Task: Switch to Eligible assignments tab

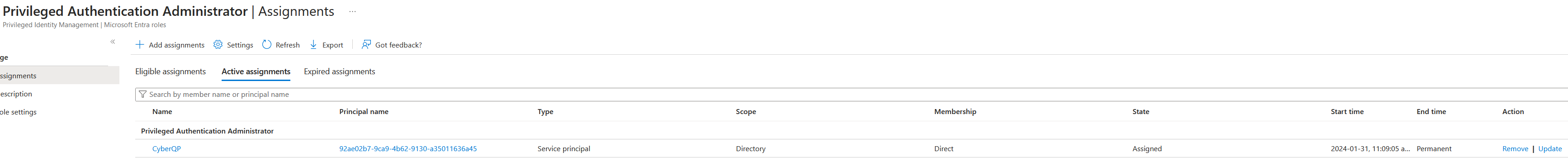Action: coord(171,72)
